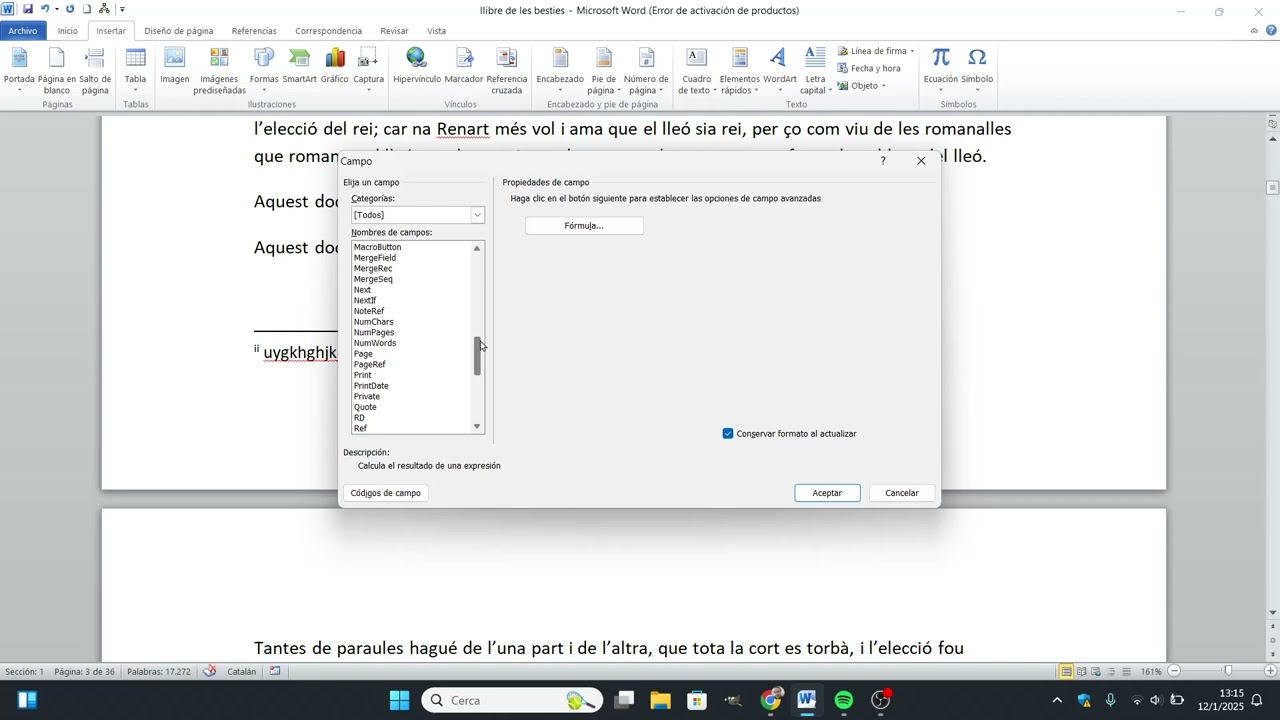Select the MacroButton field name
Screen dimensions: 1280x720
377,247
